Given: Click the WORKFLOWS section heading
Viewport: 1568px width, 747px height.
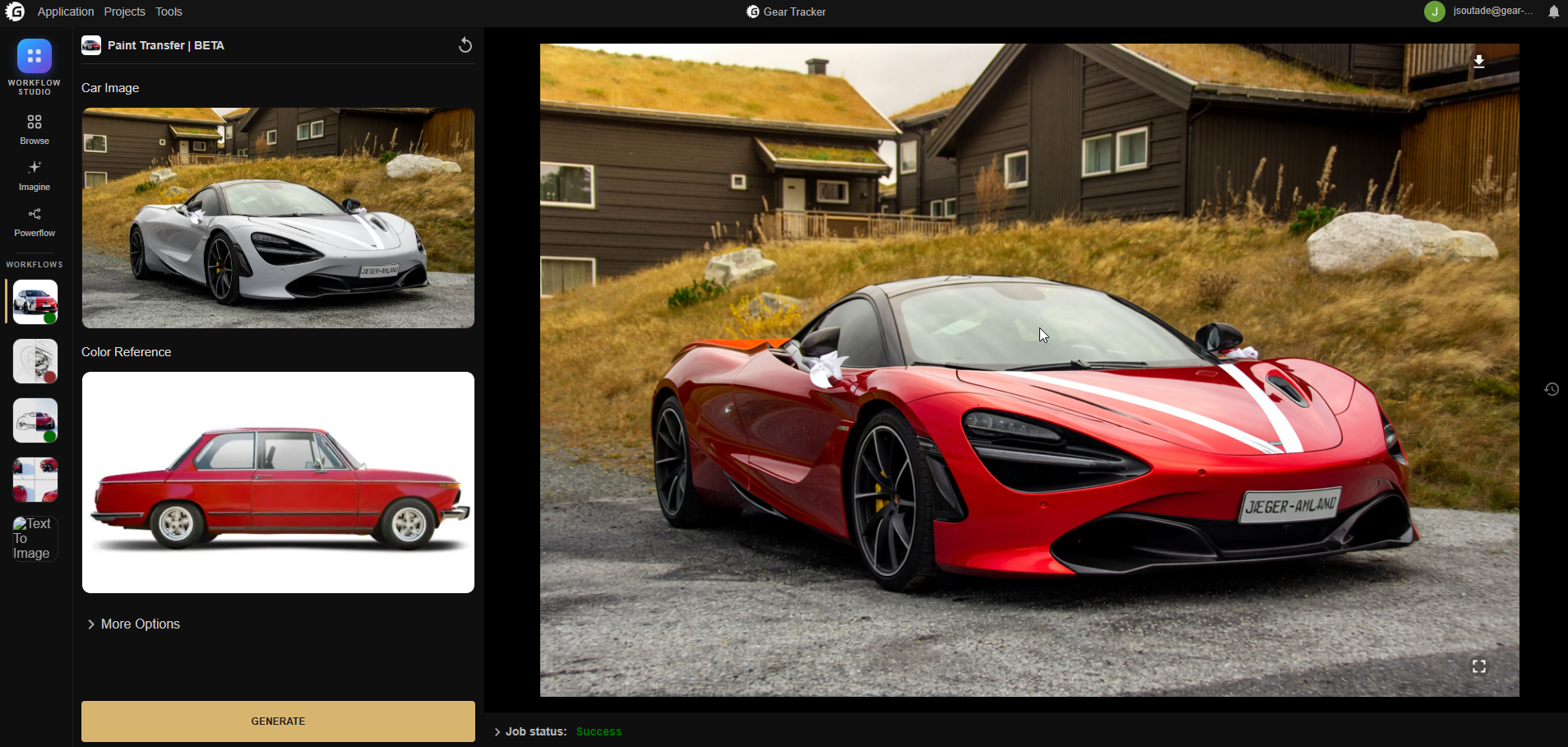Looking at the screenshot, I should coord(35,265).
